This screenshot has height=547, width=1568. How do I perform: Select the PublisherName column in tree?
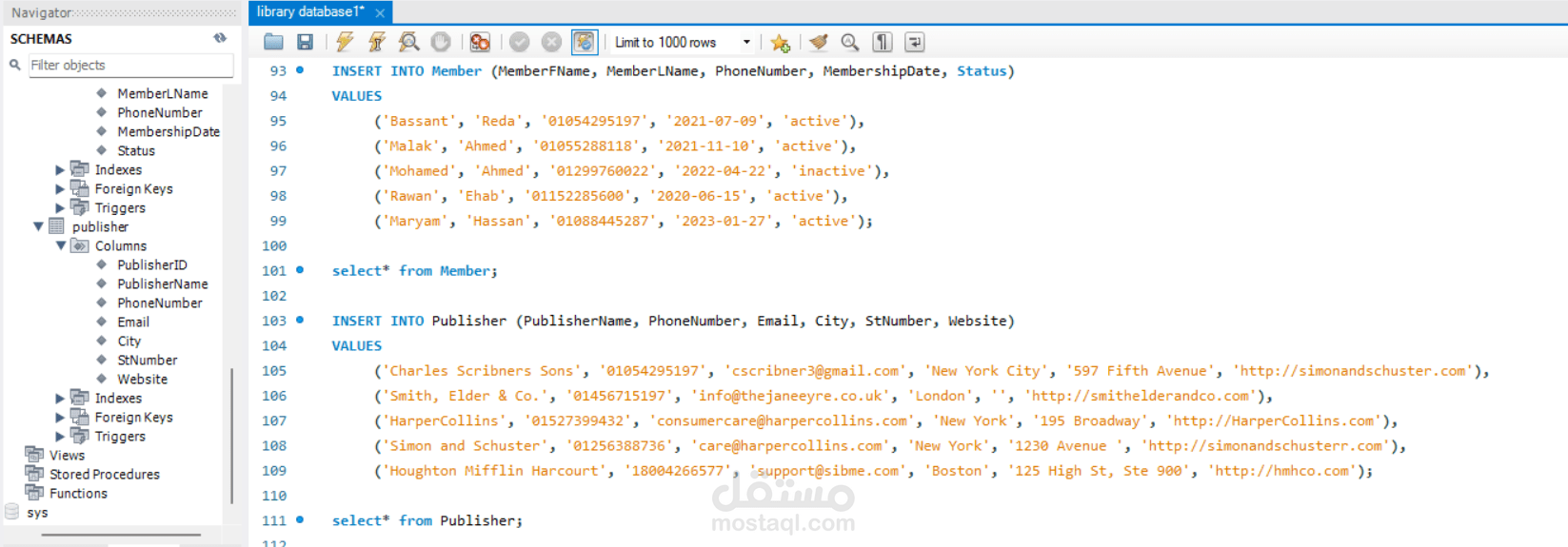pyautogui.click(x=162, y=283)
